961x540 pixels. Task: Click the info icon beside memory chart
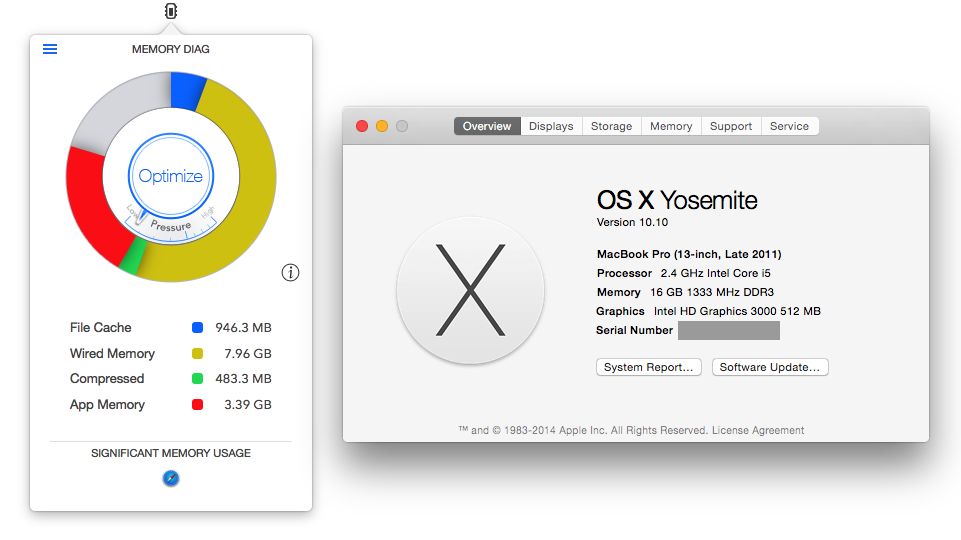pos(291,273)
